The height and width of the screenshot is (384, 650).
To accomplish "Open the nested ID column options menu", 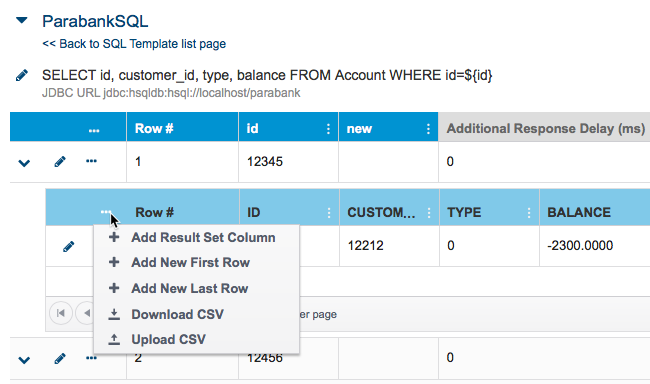I will tap(329, 213).
